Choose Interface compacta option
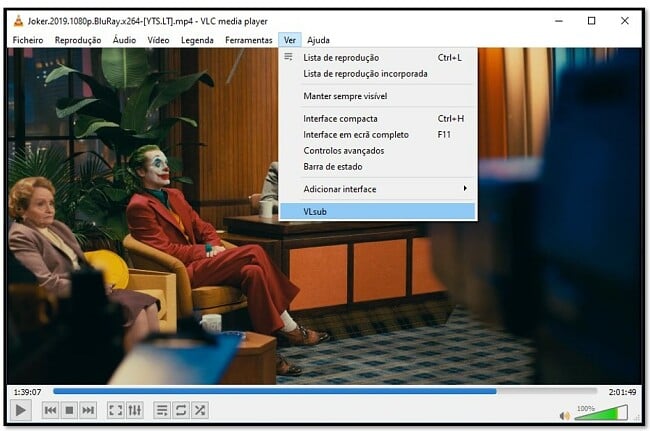 (x=378, y=119)
